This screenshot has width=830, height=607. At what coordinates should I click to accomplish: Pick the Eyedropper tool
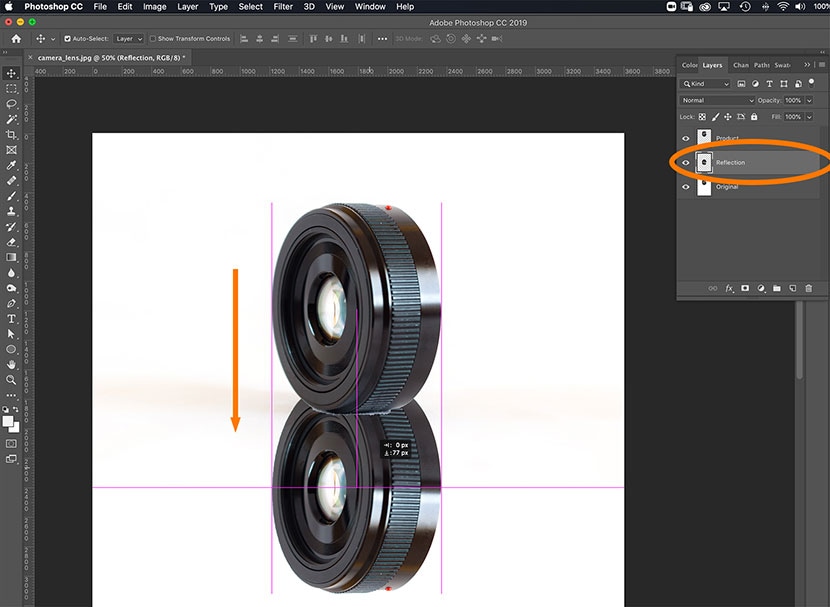coord(11,165)
